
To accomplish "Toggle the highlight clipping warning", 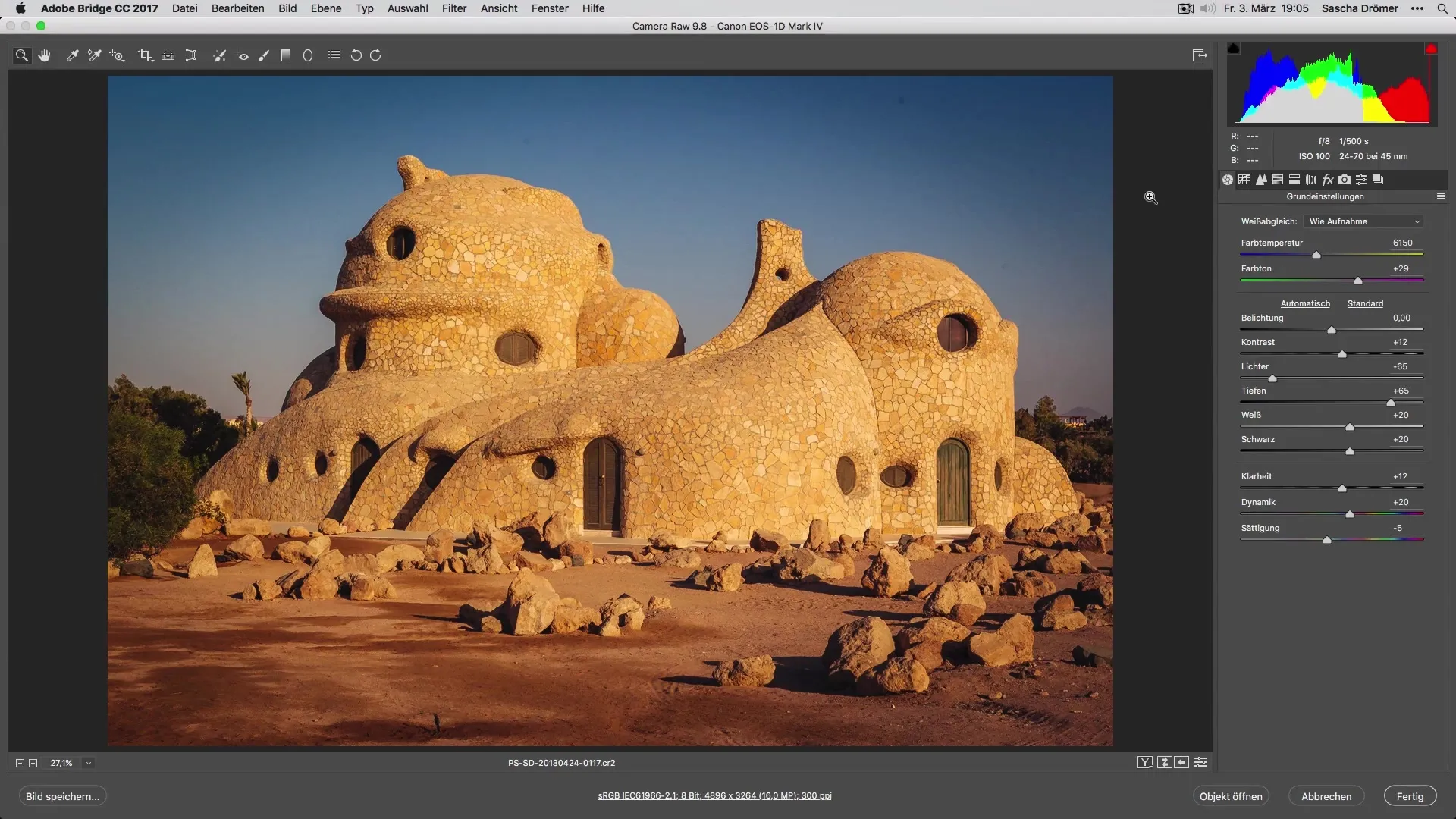I will (x=1430, y=49).
